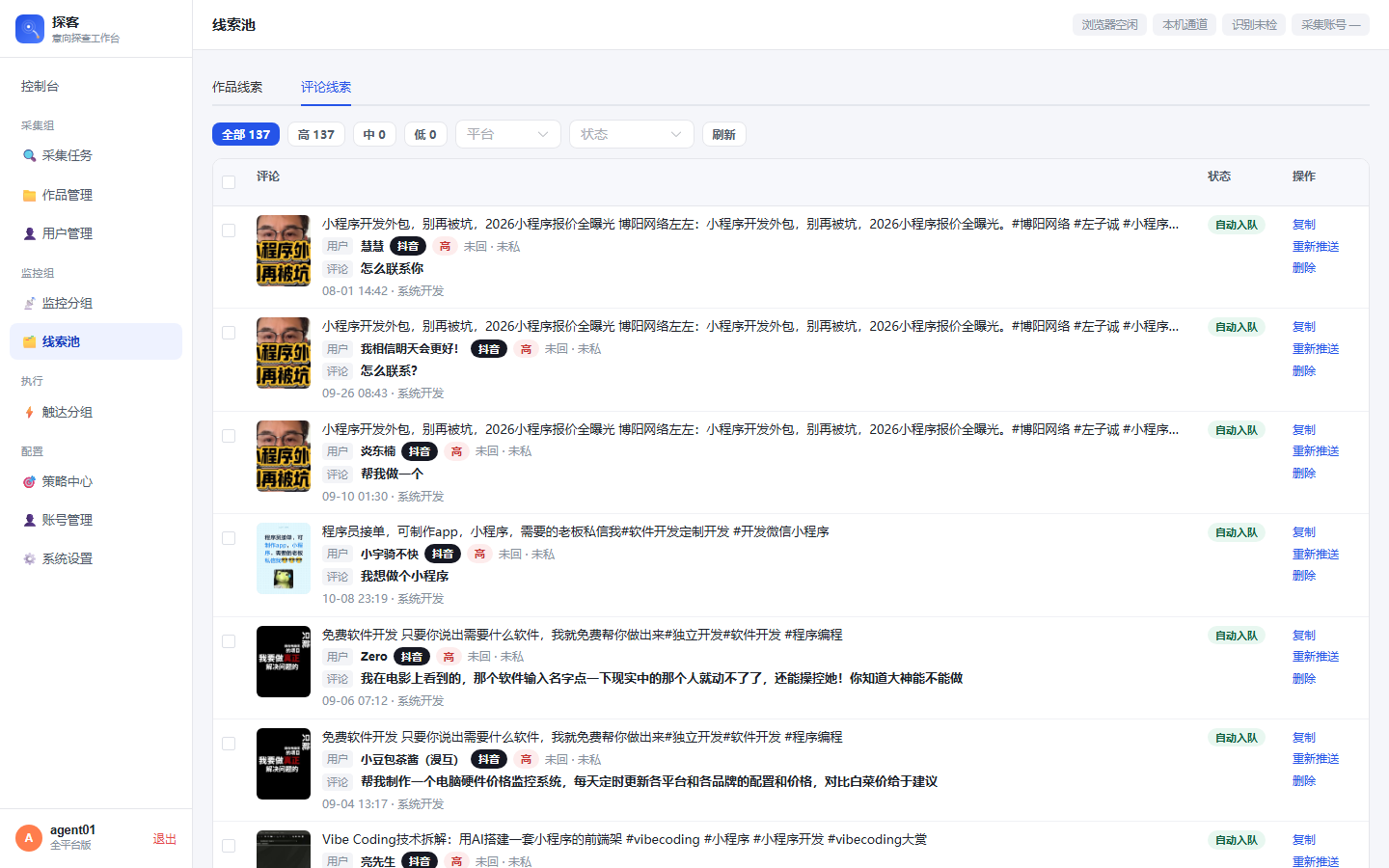Viewport: 1389px width, 868px height.
Task: Check the row for user 慧慧
Action: tap(229, 231)
